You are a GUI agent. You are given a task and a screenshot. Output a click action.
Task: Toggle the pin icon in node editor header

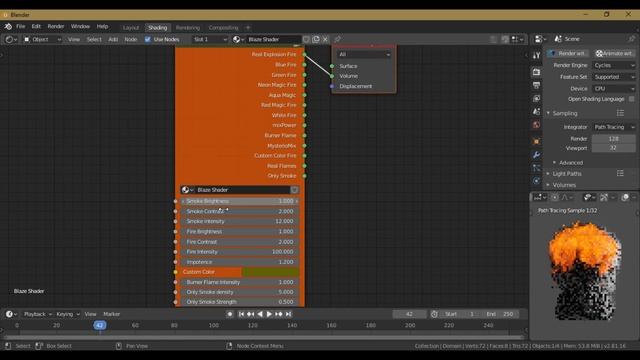coord(338,40)
